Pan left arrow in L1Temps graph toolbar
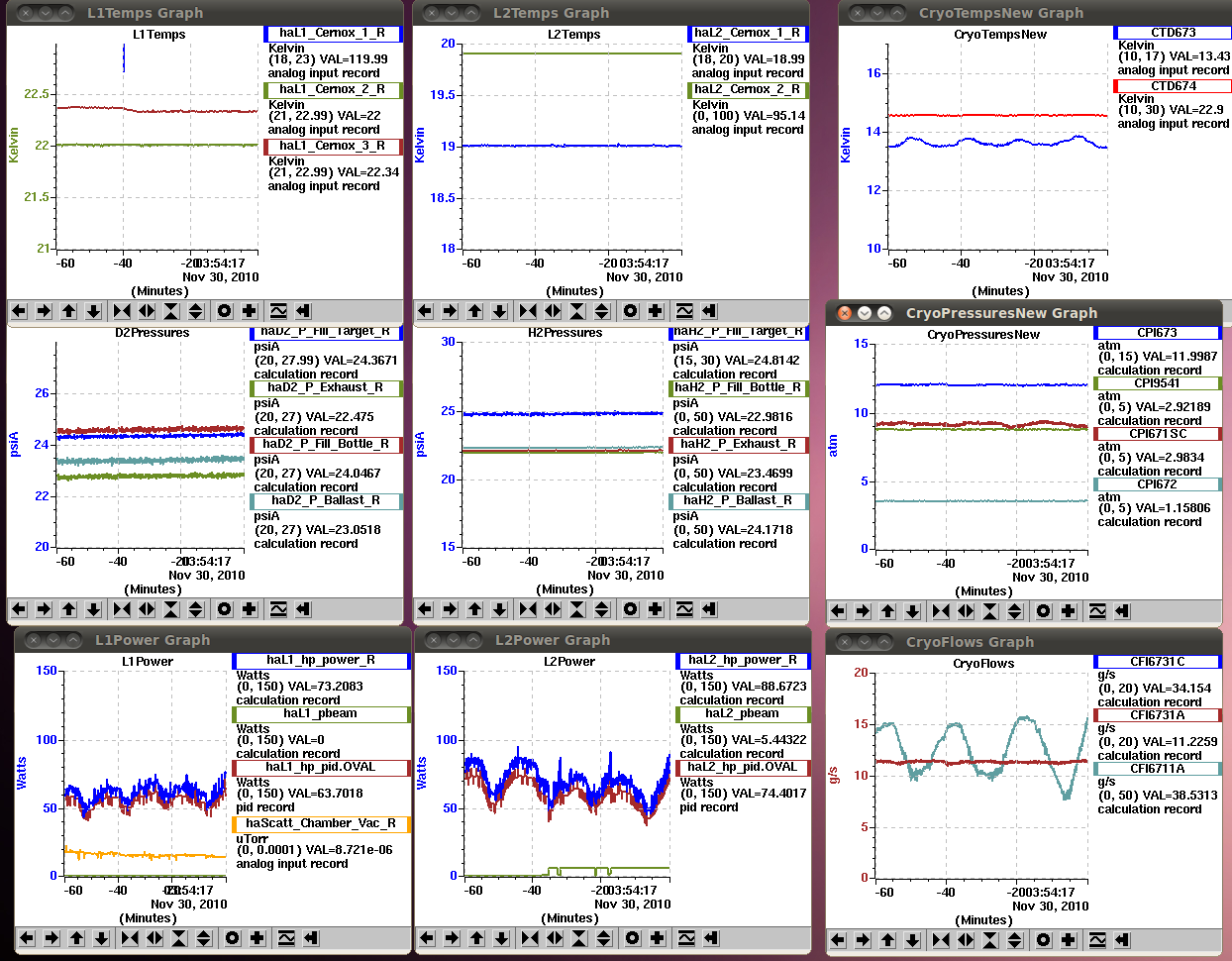The width and height of the screenshot is (1232, 961). 19,311
